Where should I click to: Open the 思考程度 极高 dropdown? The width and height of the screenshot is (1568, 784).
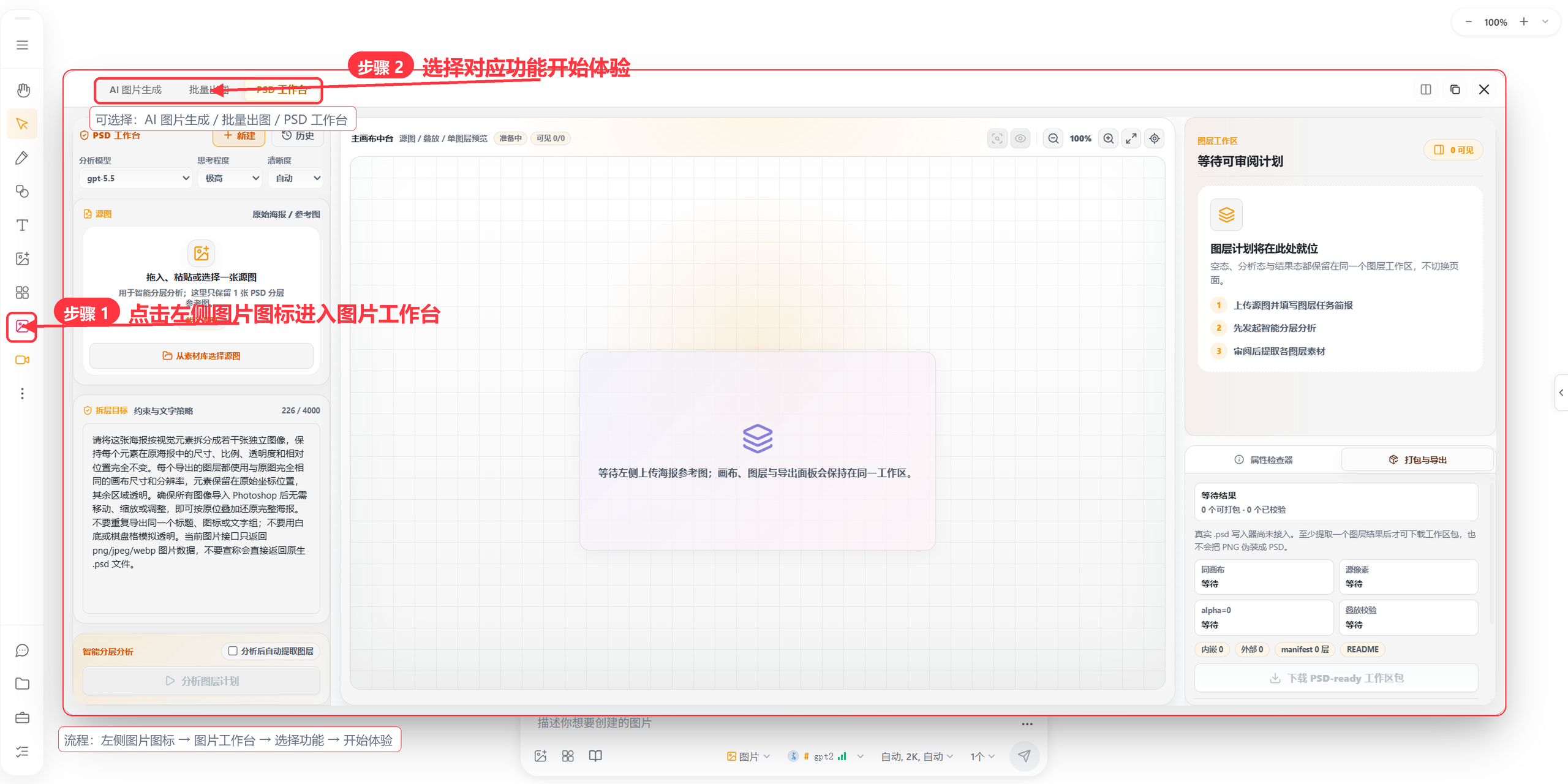231,178
